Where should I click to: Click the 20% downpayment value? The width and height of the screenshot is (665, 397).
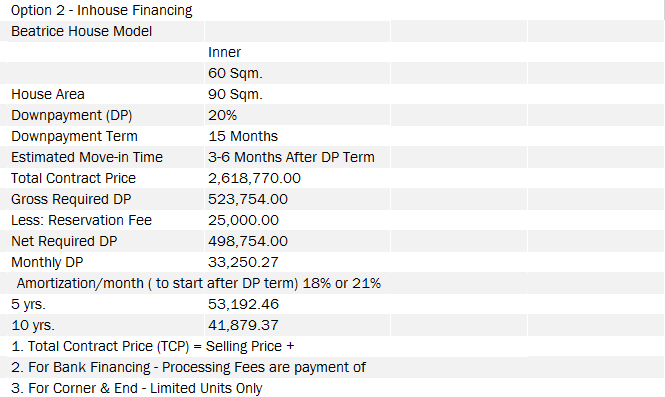pyautogui.click(x=223, y=115)
